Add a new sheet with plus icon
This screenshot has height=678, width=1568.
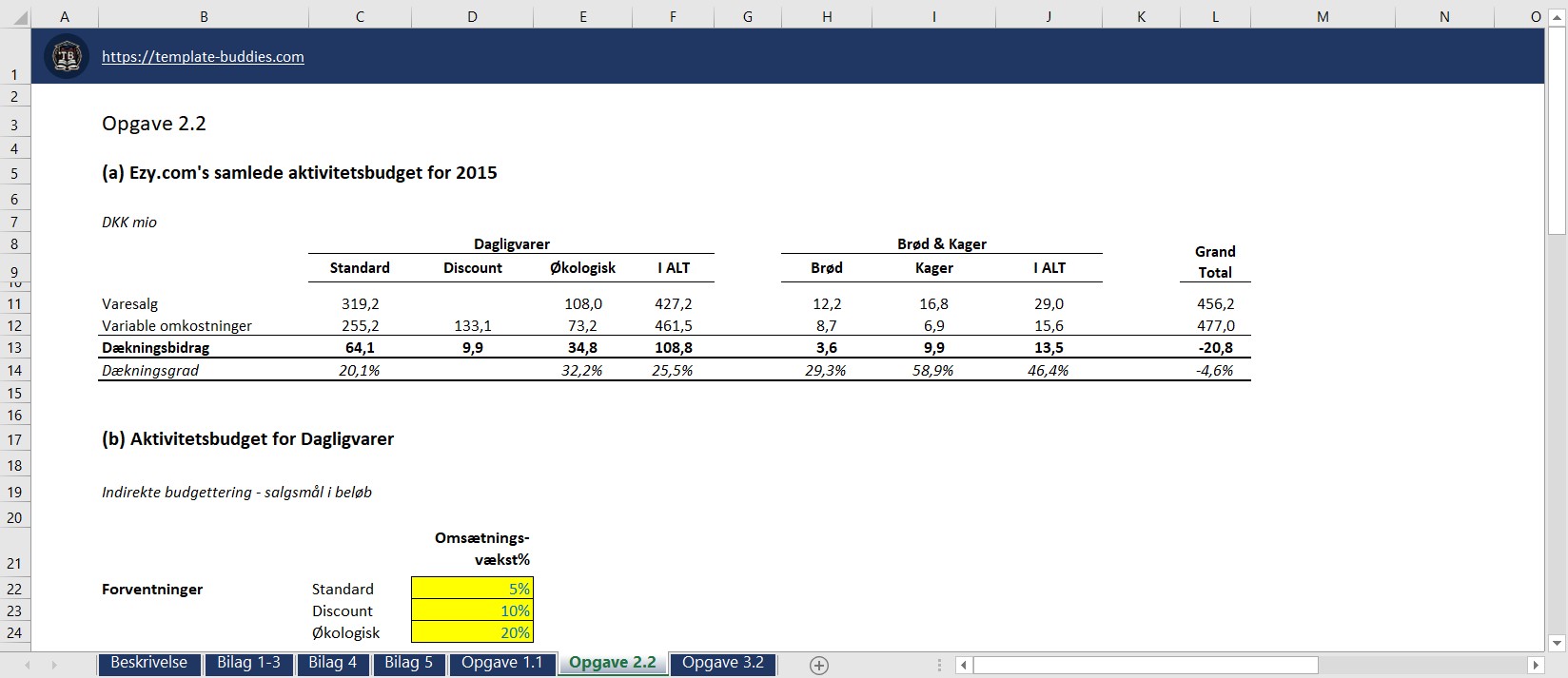[819, 666]
